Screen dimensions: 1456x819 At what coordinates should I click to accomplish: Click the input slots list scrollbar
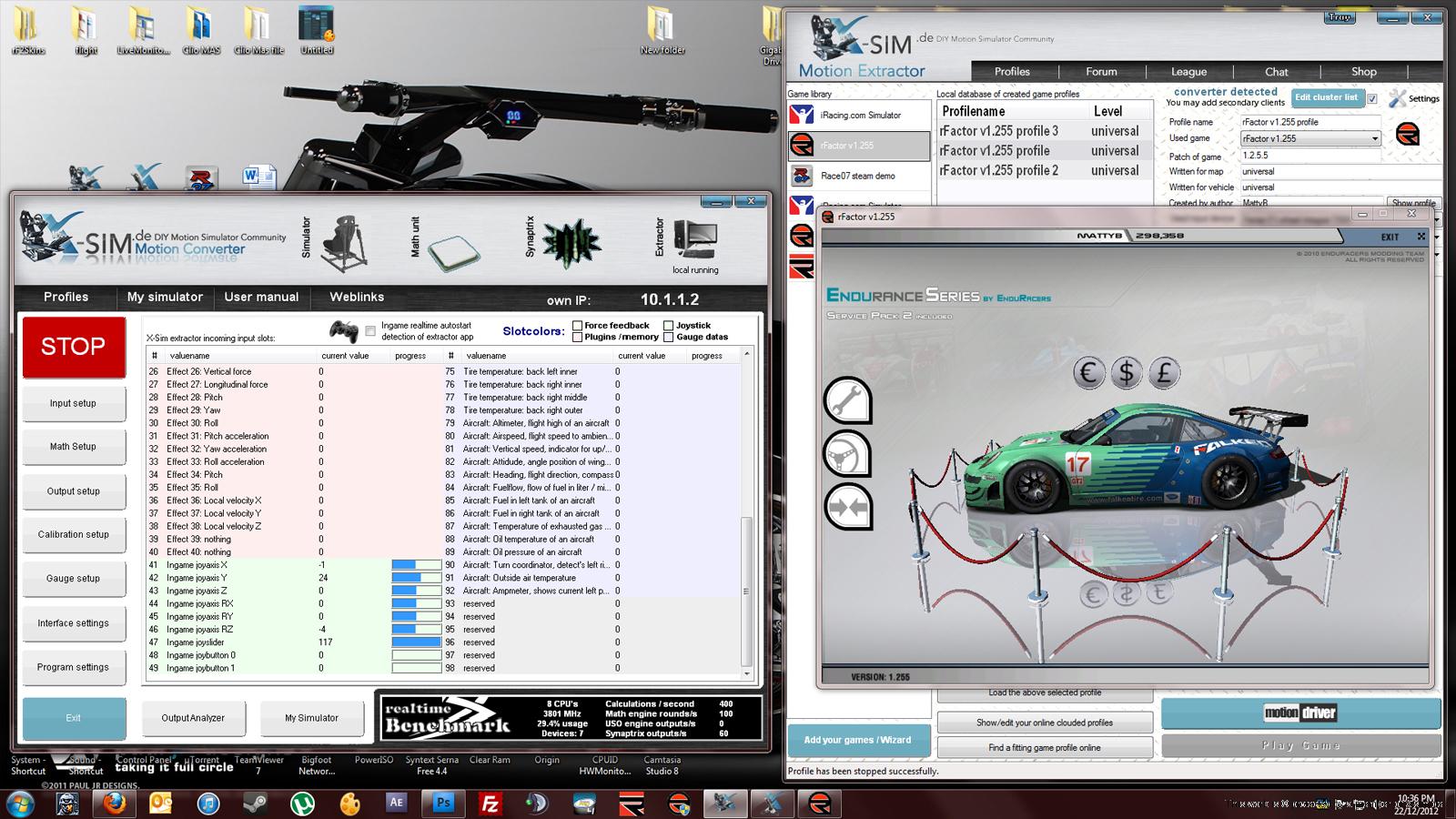click(747, 591)
